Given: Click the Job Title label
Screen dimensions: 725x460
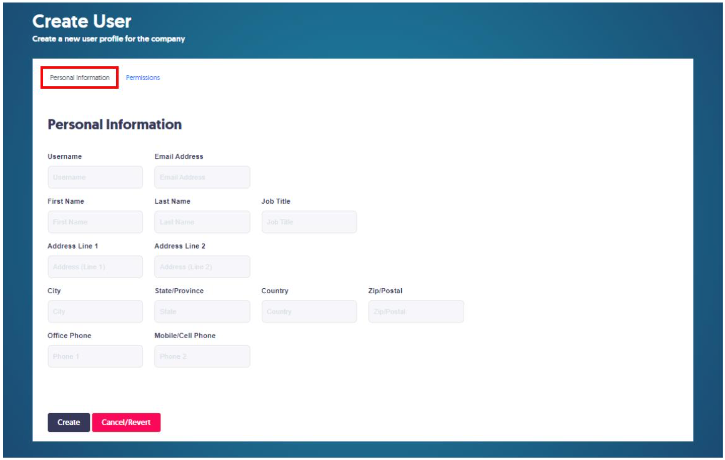Looking at the screenshot, I should tap(276, 202).
